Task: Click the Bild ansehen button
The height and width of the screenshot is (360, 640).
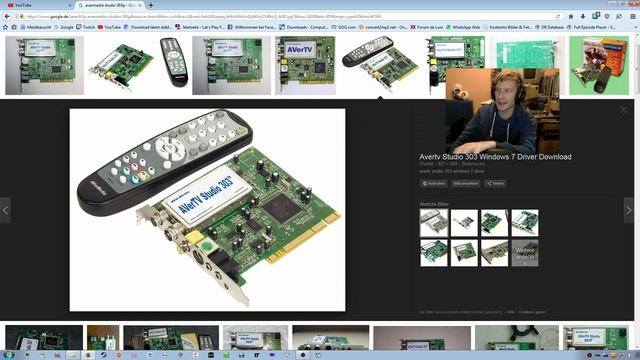Action: [465, 184]
